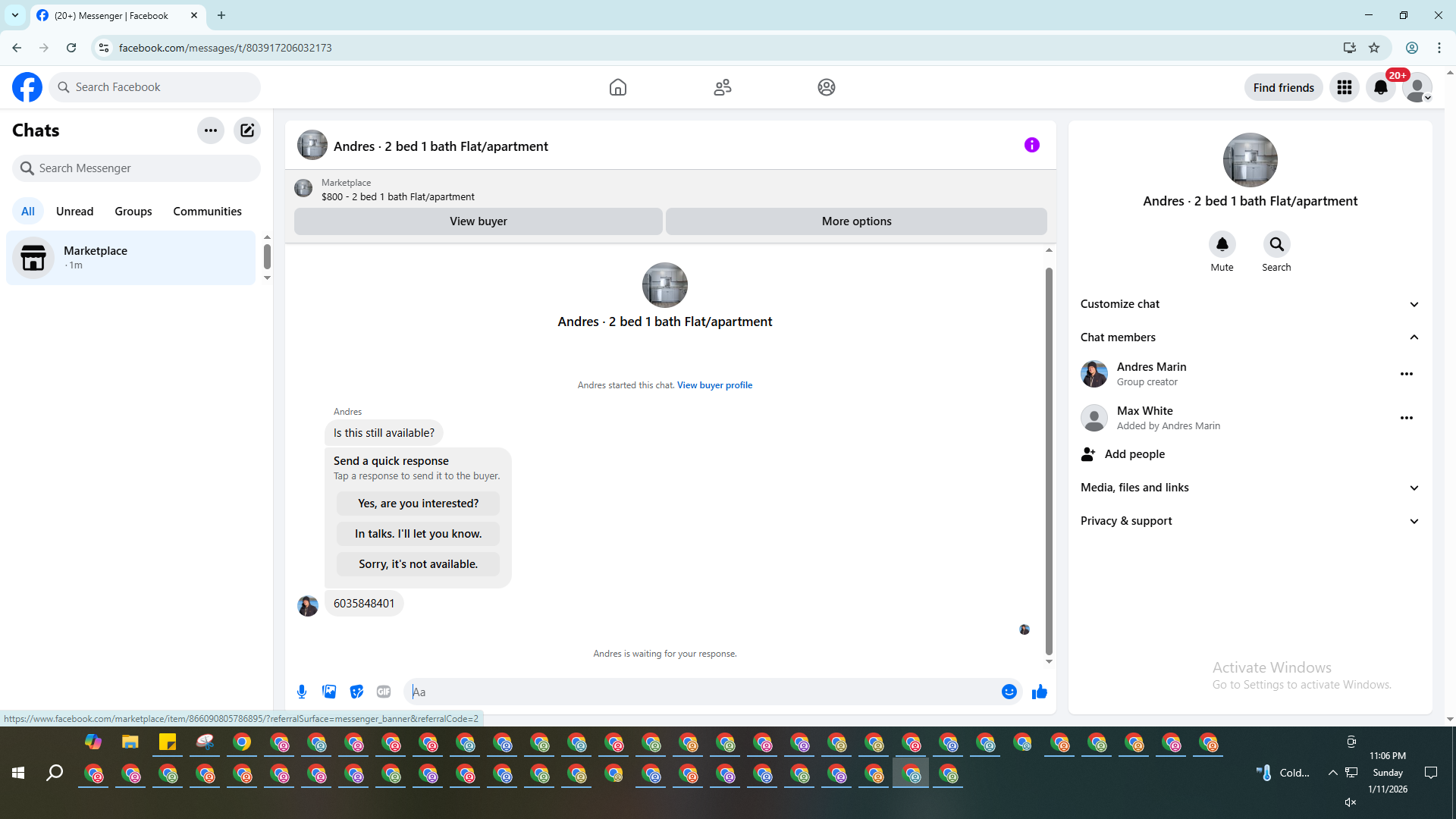This screenshot has width=1456, height=819.
Task: Mute the conversation with bell icon
Action: coord(1222,244)
